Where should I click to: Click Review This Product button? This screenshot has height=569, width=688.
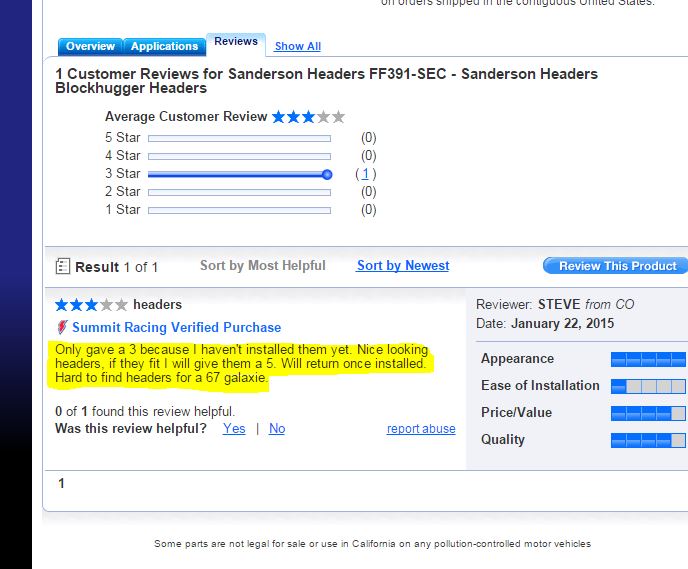[616, 266]
